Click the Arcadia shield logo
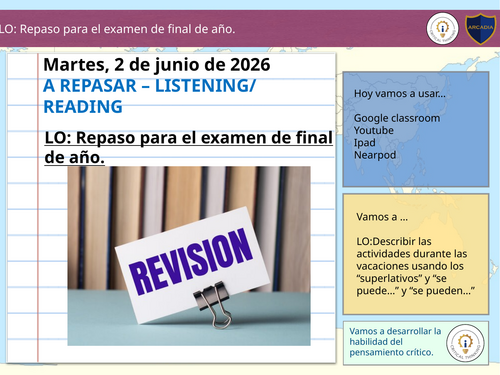Viewport: 500px width, 375px height. click(x=480, y=29)
